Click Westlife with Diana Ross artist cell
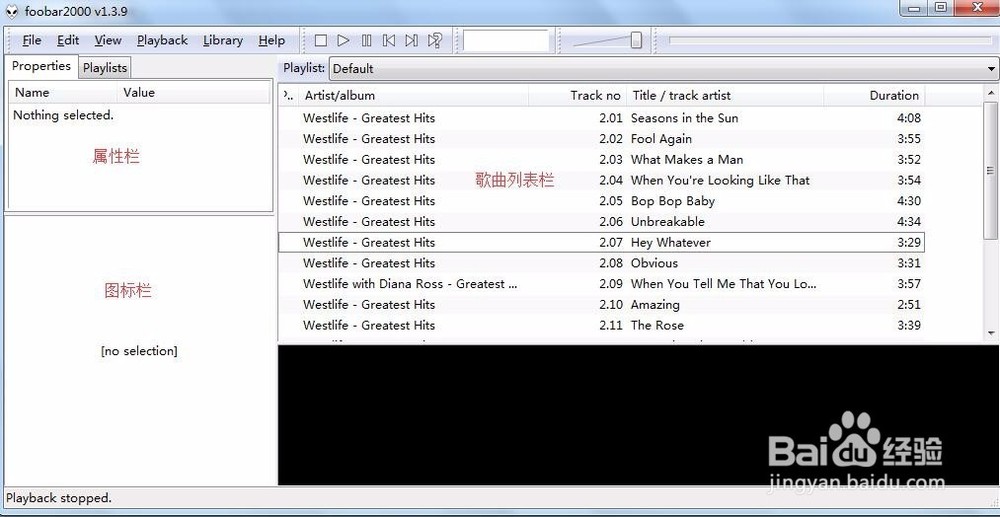Screen dimensions: 1000x517 pyautogui.click(x=410, y=284)
